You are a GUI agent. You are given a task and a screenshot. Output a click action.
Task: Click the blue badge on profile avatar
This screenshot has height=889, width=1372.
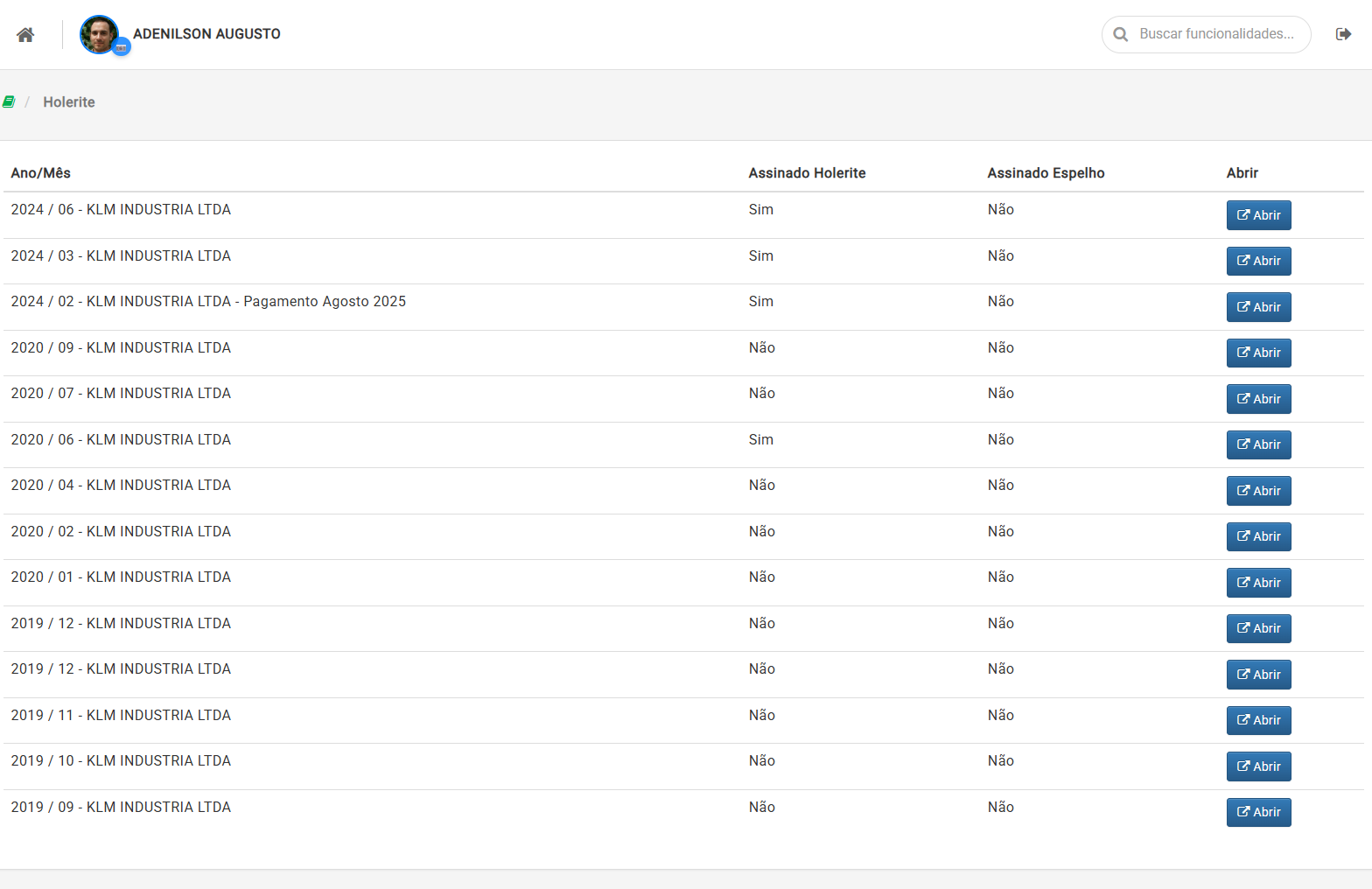[122, 48]
